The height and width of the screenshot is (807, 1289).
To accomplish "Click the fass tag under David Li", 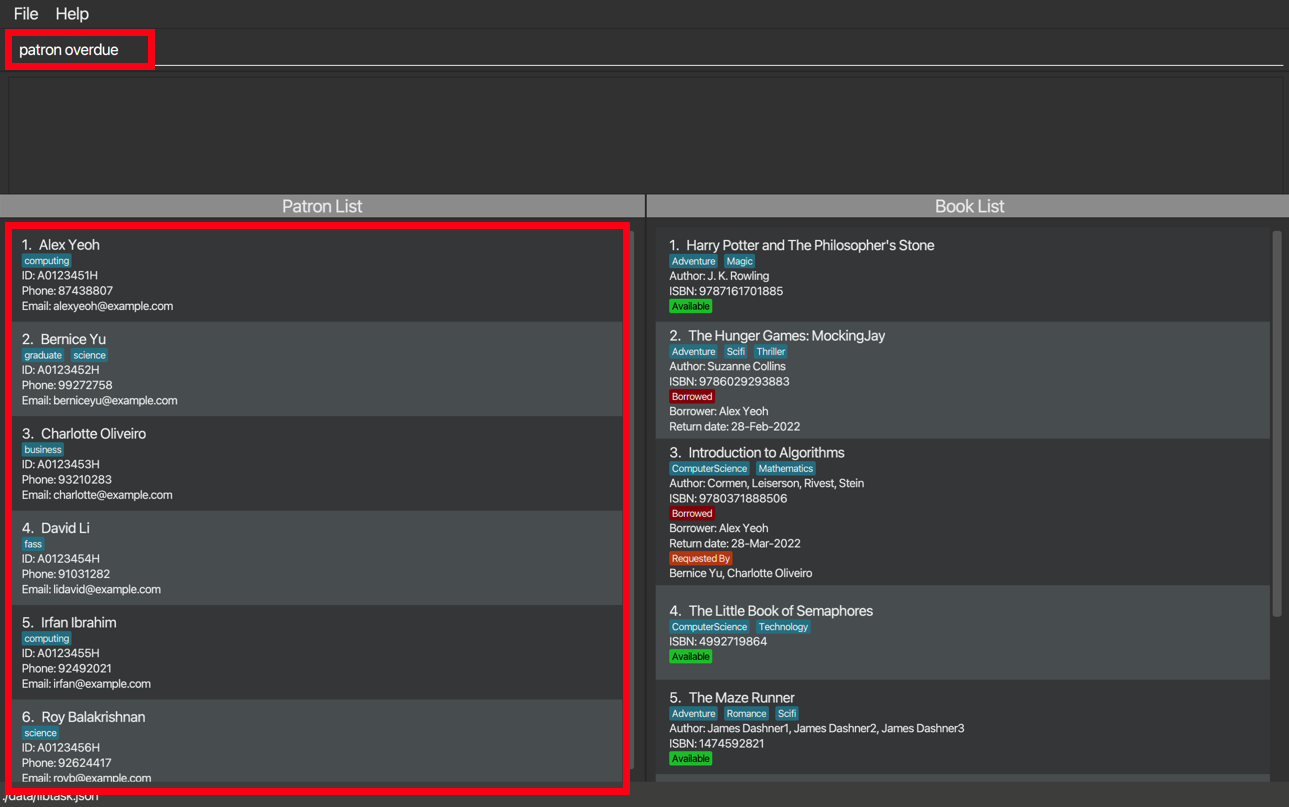I will [33, 544].
